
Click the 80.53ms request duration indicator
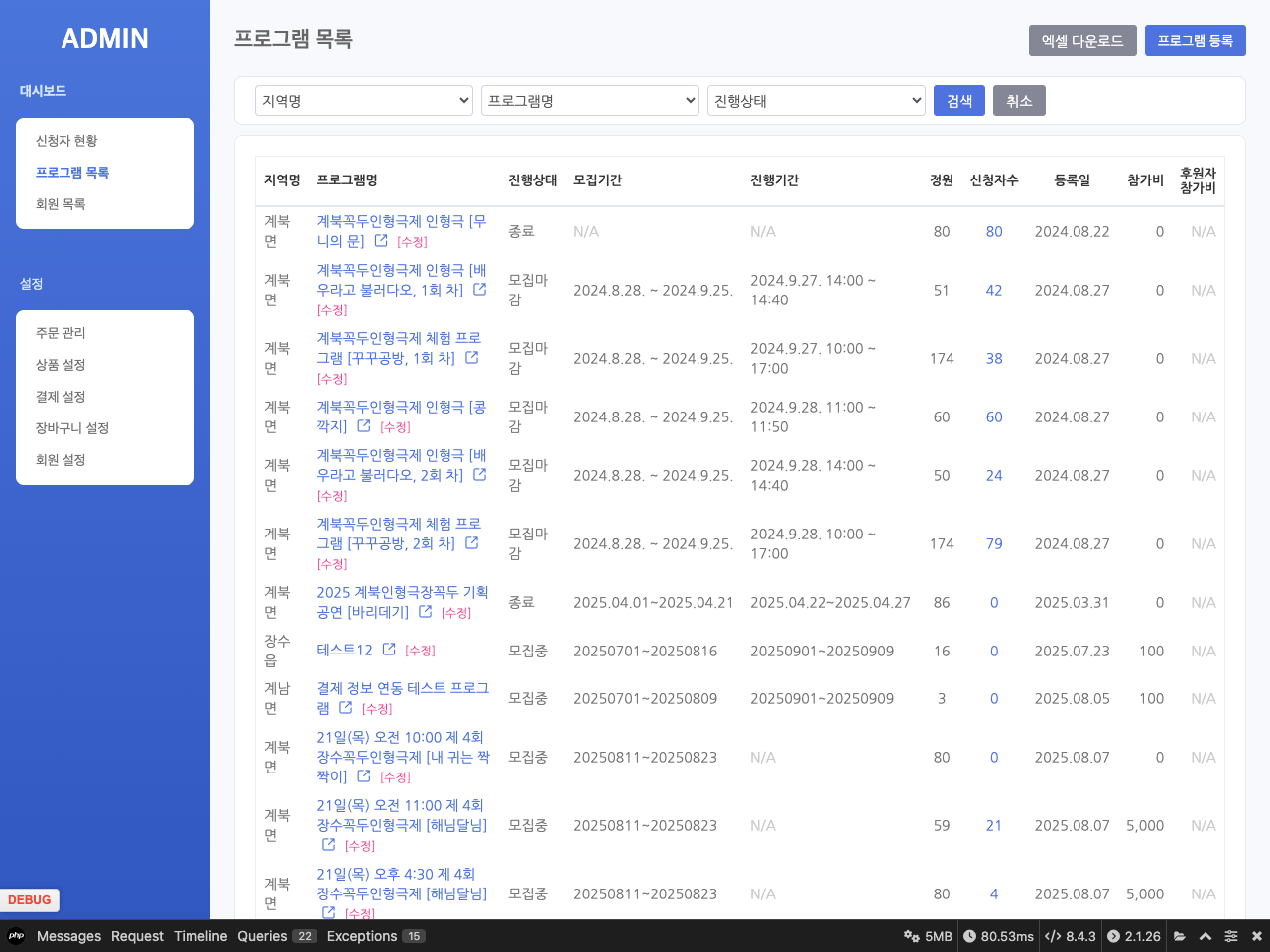coord(998,936)
